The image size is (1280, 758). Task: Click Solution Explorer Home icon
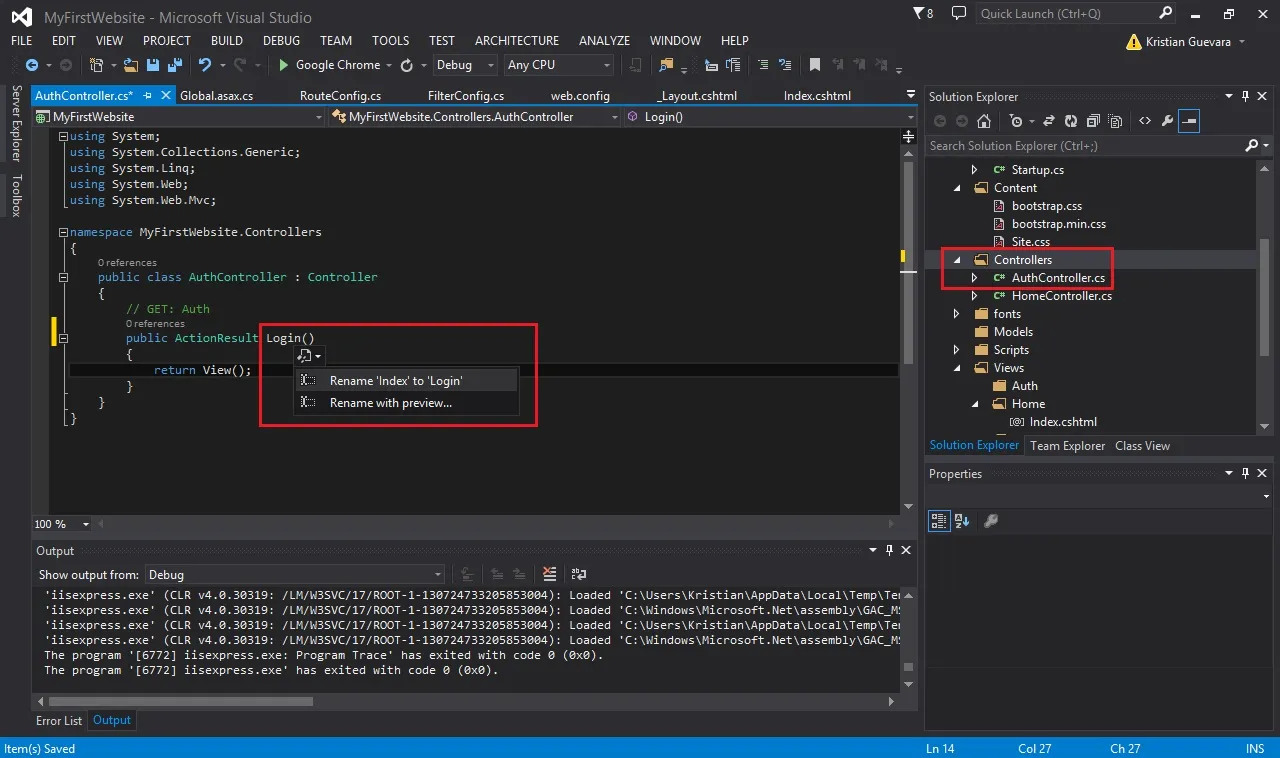pyautogui.click(x=984, y=121)
